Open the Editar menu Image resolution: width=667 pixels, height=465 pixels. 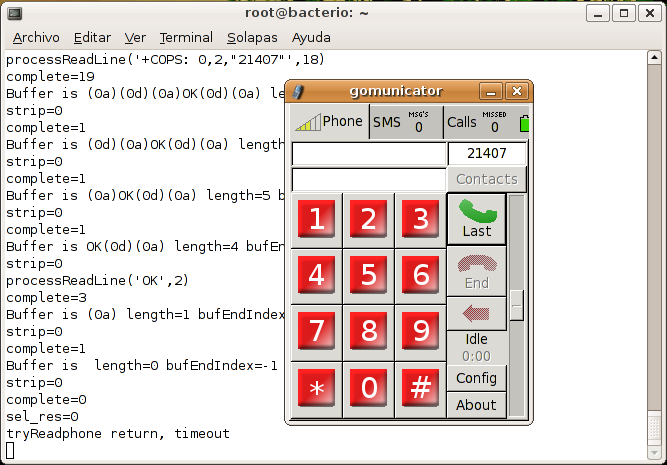click(92, 37)
